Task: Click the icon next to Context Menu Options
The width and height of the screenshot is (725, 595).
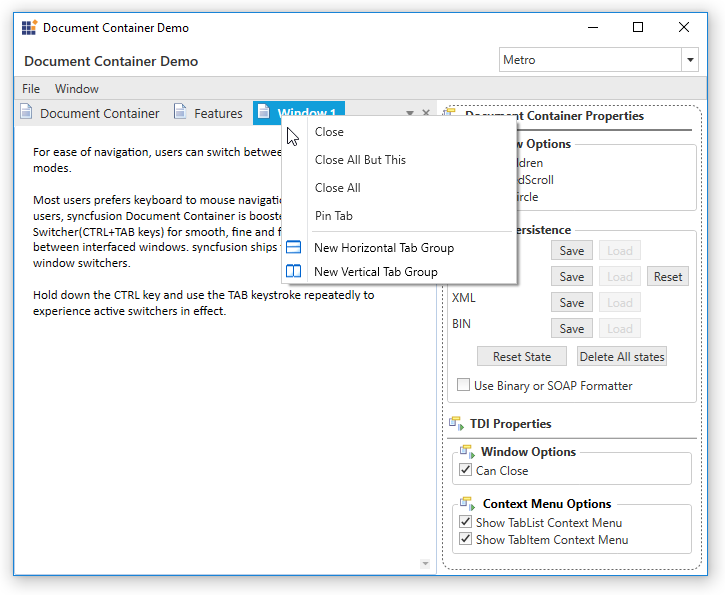Action: coord(467,504)
